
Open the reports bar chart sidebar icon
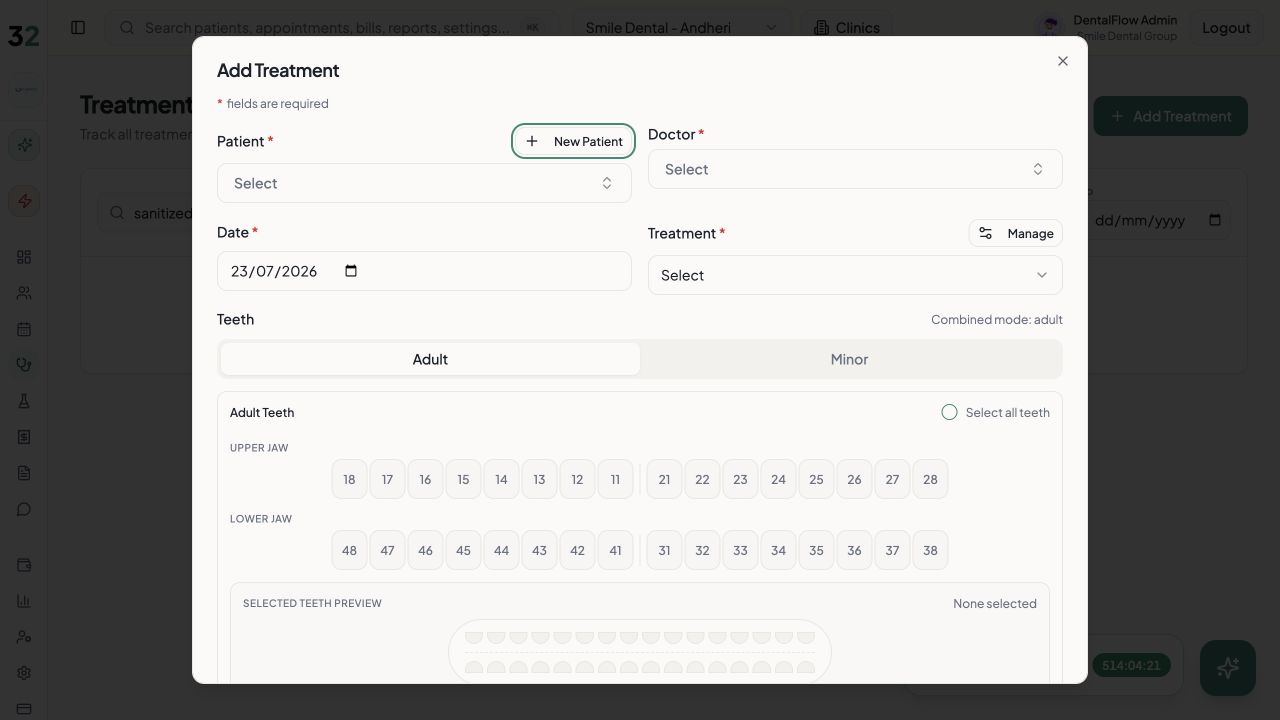pos(24,601)
